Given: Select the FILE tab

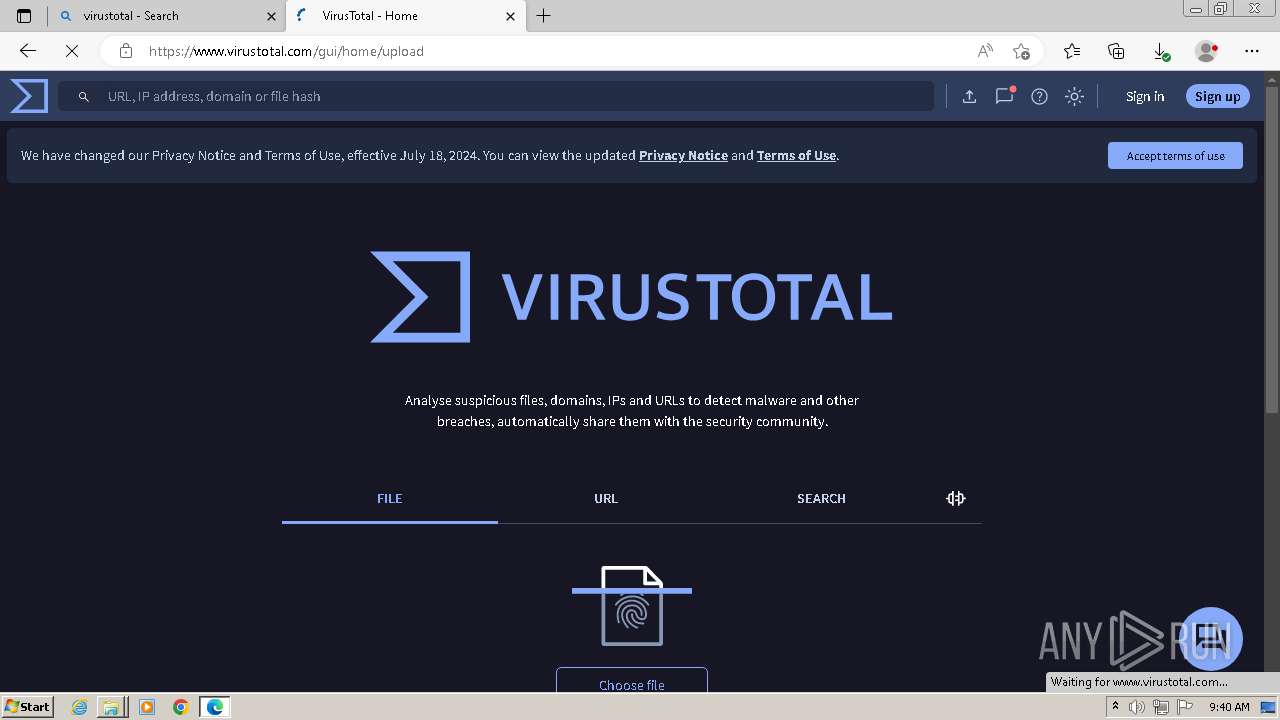Looking at the screenshot, I should click(390, 498).
